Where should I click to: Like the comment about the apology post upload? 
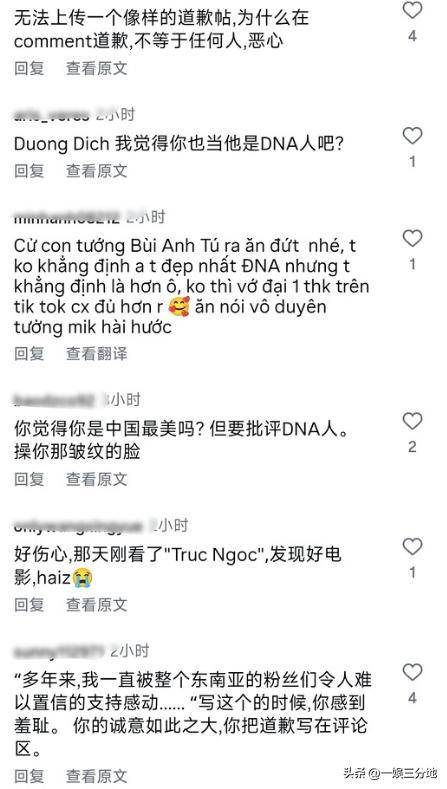coord(412,10)
